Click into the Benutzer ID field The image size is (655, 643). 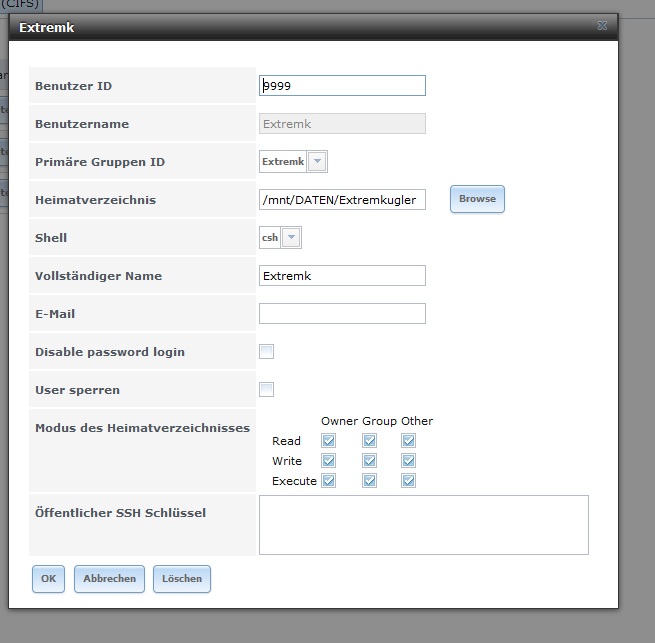pos(342,86)
